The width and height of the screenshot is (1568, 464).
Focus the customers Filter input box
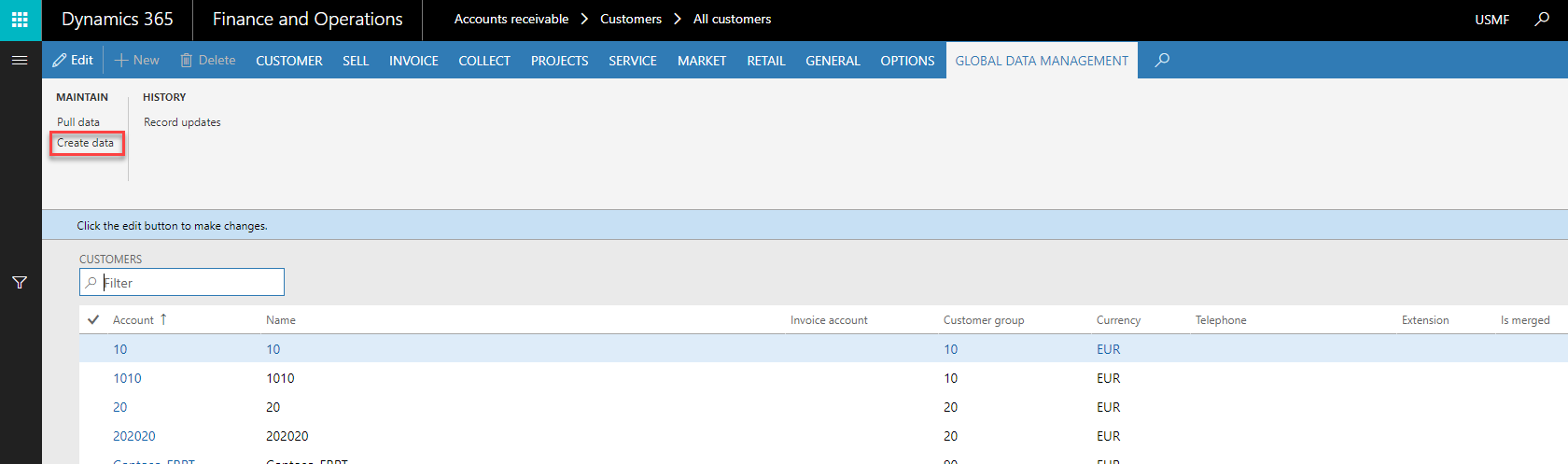182,282
